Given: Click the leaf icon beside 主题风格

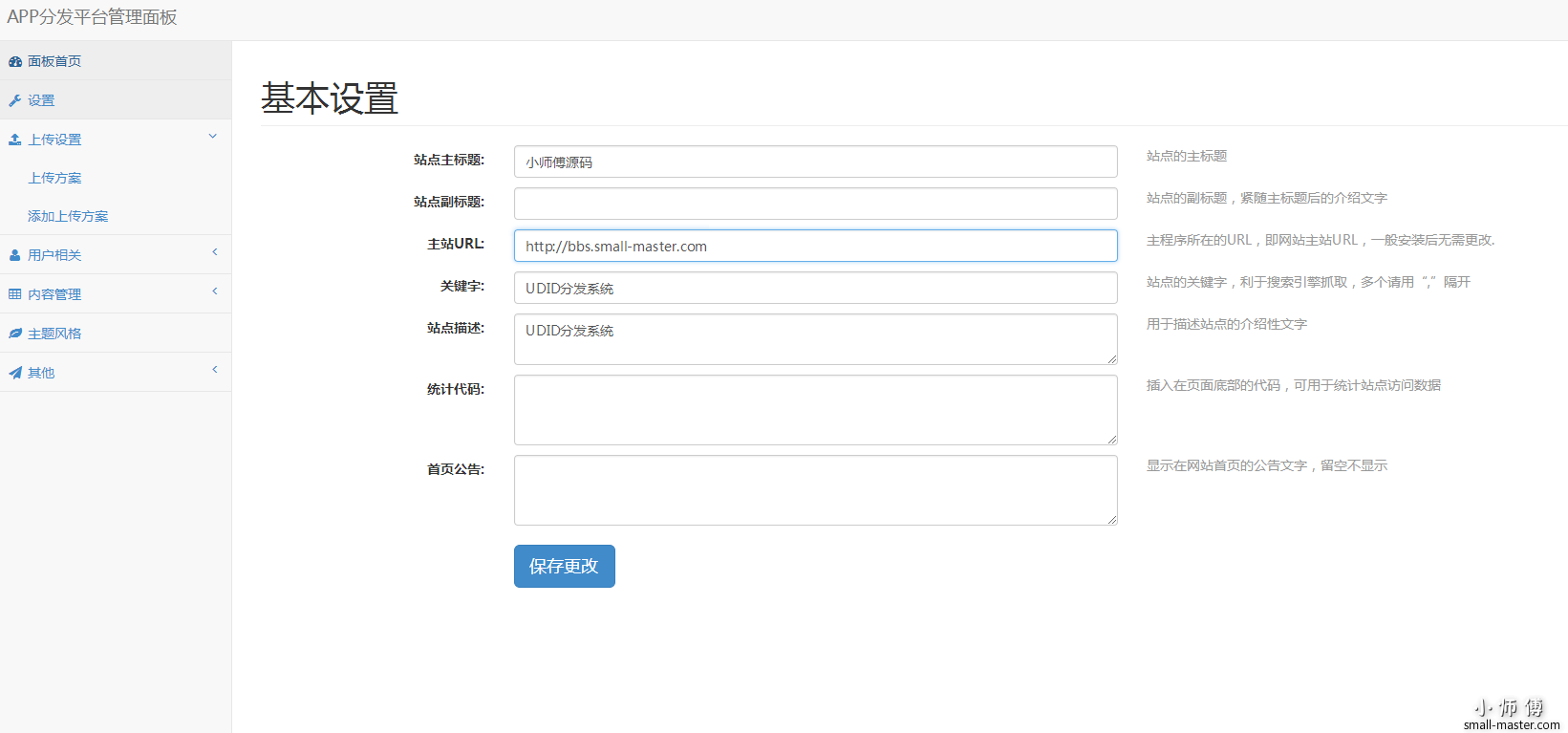Looking at the screenshot, I should (x=15, y=334).
